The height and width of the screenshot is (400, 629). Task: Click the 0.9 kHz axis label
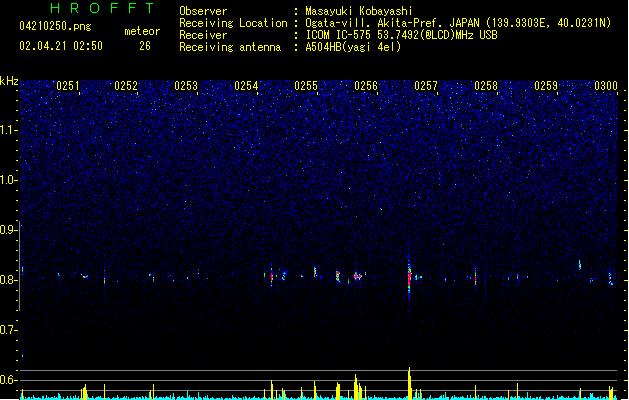click(x=8, y=230)
